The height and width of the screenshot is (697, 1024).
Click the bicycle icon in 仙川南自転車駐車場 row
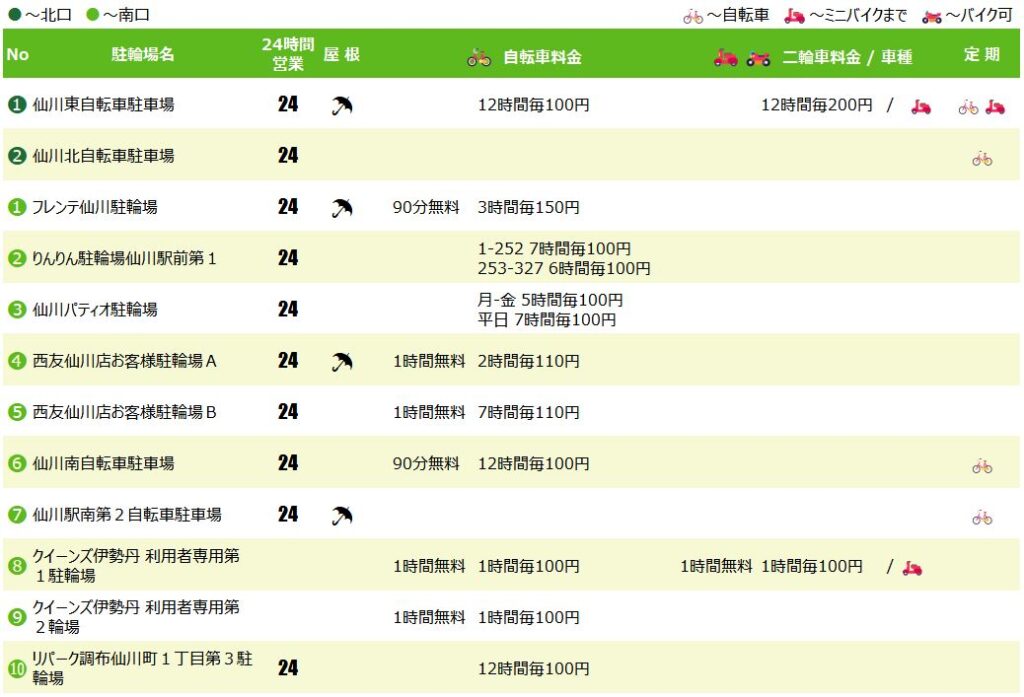click(982, 465)
